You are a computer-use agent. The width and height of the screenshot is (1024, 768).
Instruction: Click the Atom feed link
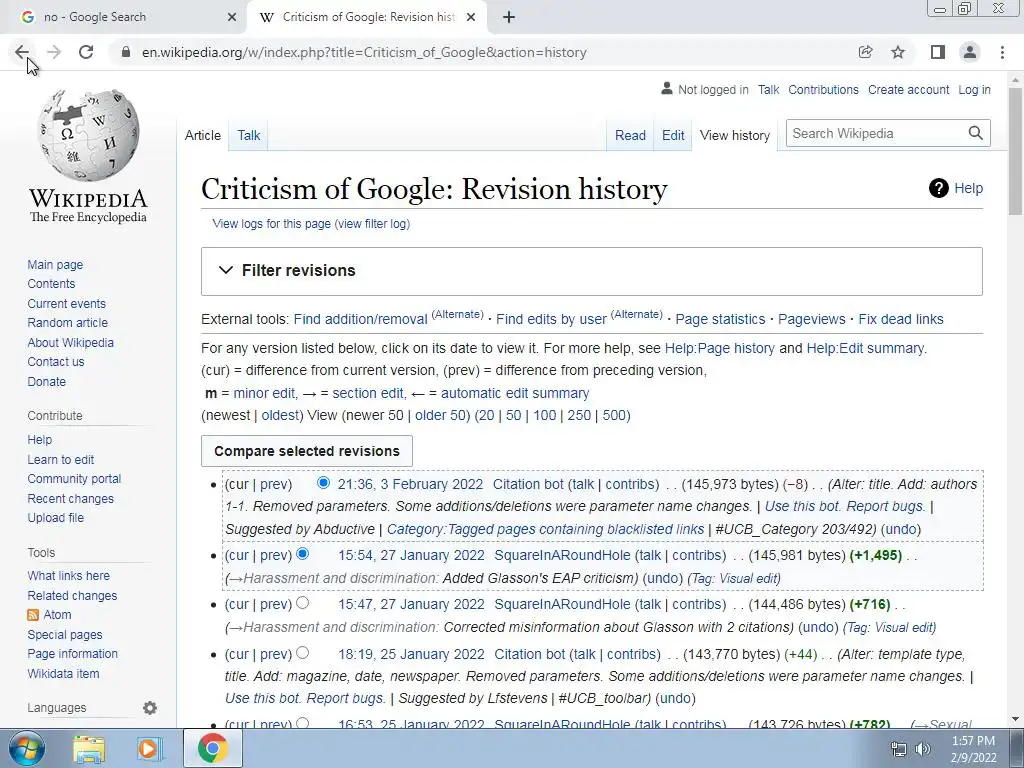[57, 615]
